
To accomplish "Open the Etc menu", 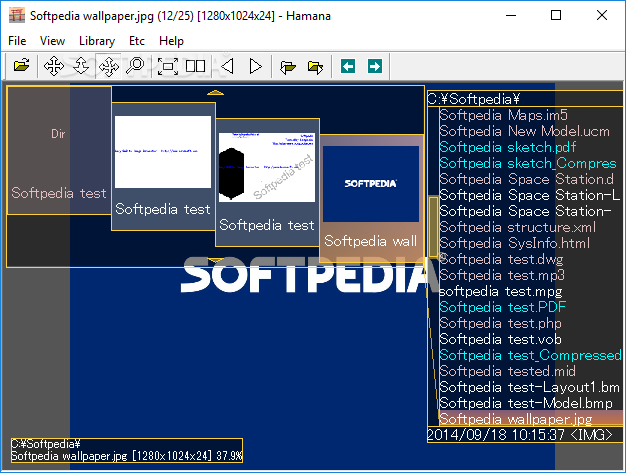I will coord(137,41).
